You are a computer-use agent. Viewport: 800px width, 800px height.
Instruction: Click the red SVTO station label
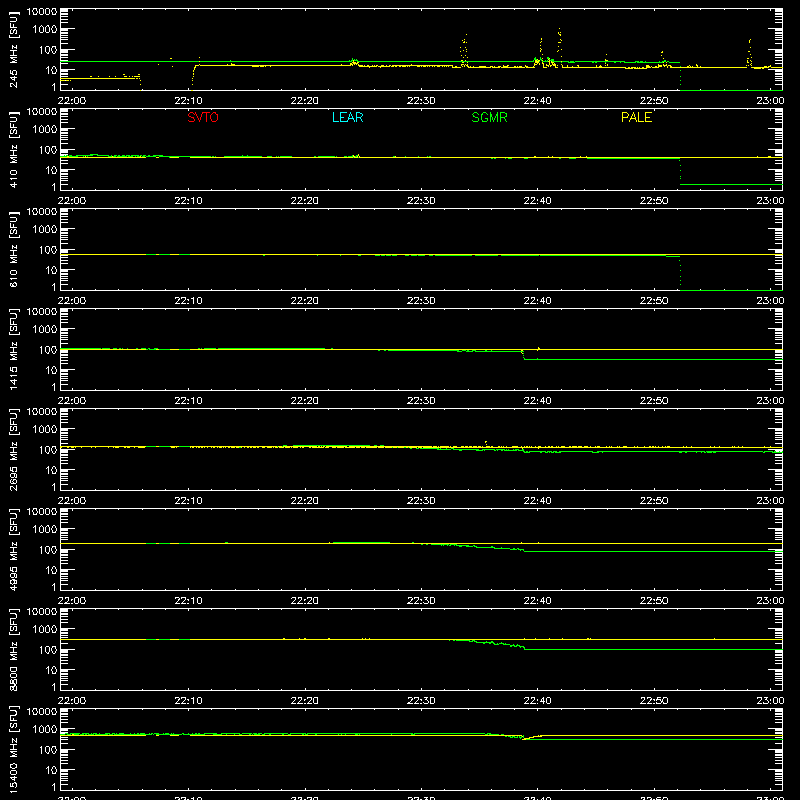[203, 117]
